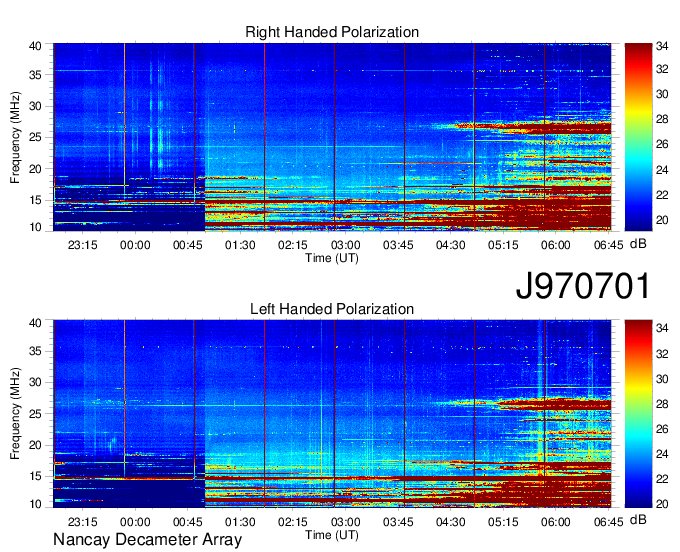Click the "Right Handed Polarization" plot title

coord(332,32)
